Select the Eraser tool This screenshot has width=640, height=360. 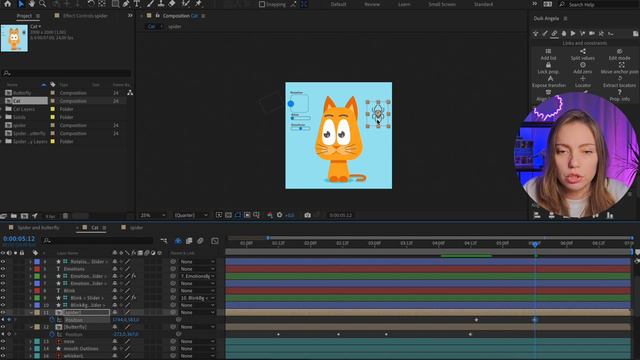pos(172,4)
